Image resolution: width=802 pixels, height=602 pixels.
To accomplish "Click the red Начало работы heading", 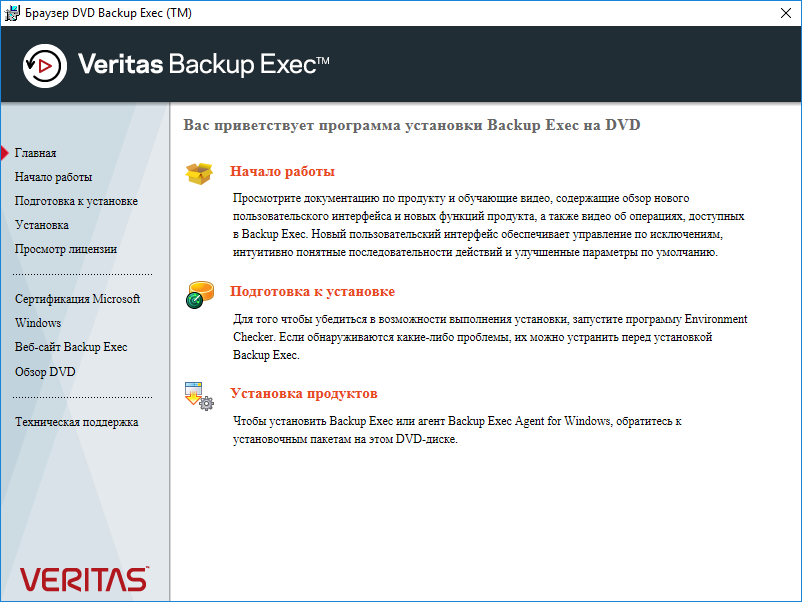I will tap(282, 171).
